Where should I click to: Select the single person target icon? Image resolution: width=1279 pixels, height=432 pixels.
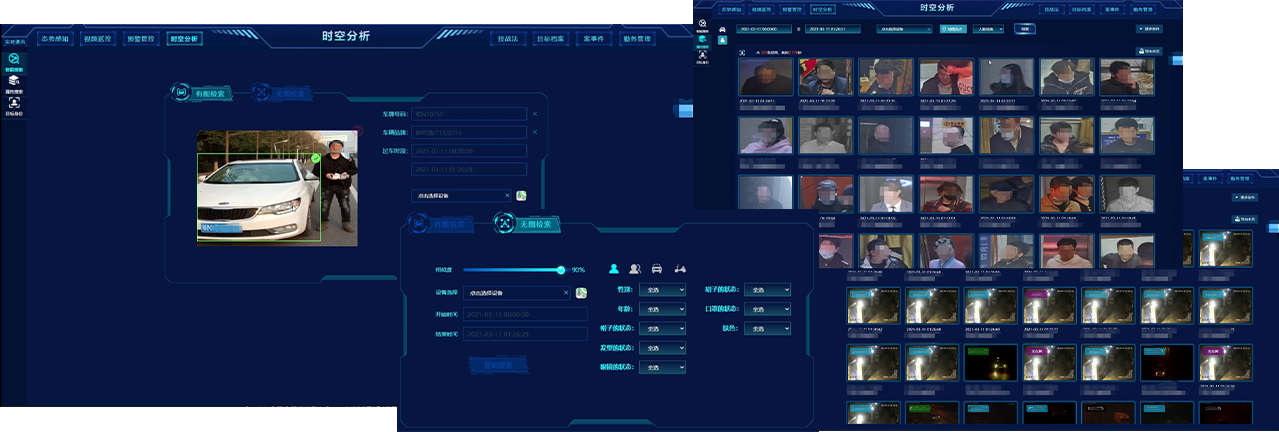click(614, 269)
